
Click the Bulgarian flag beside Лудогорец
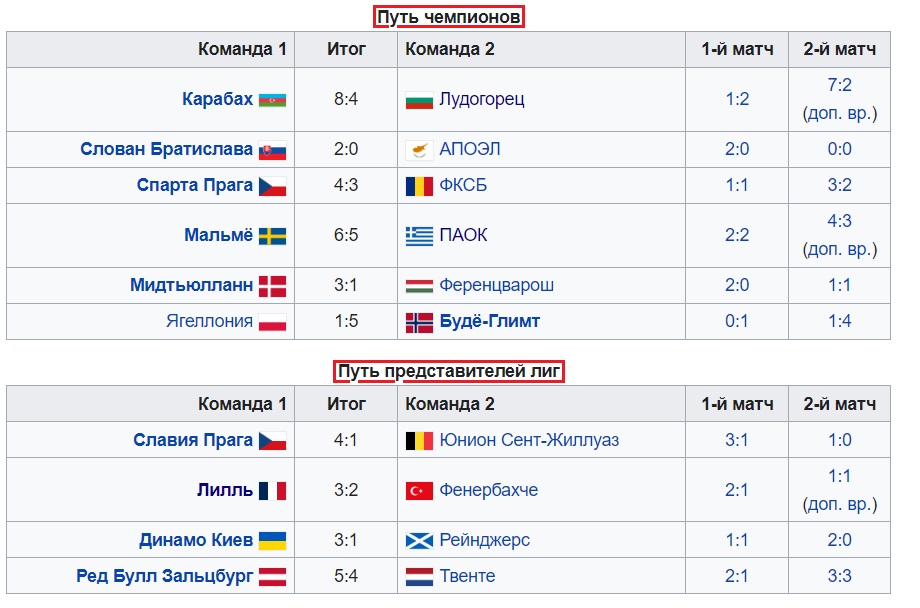pos(419,100)
